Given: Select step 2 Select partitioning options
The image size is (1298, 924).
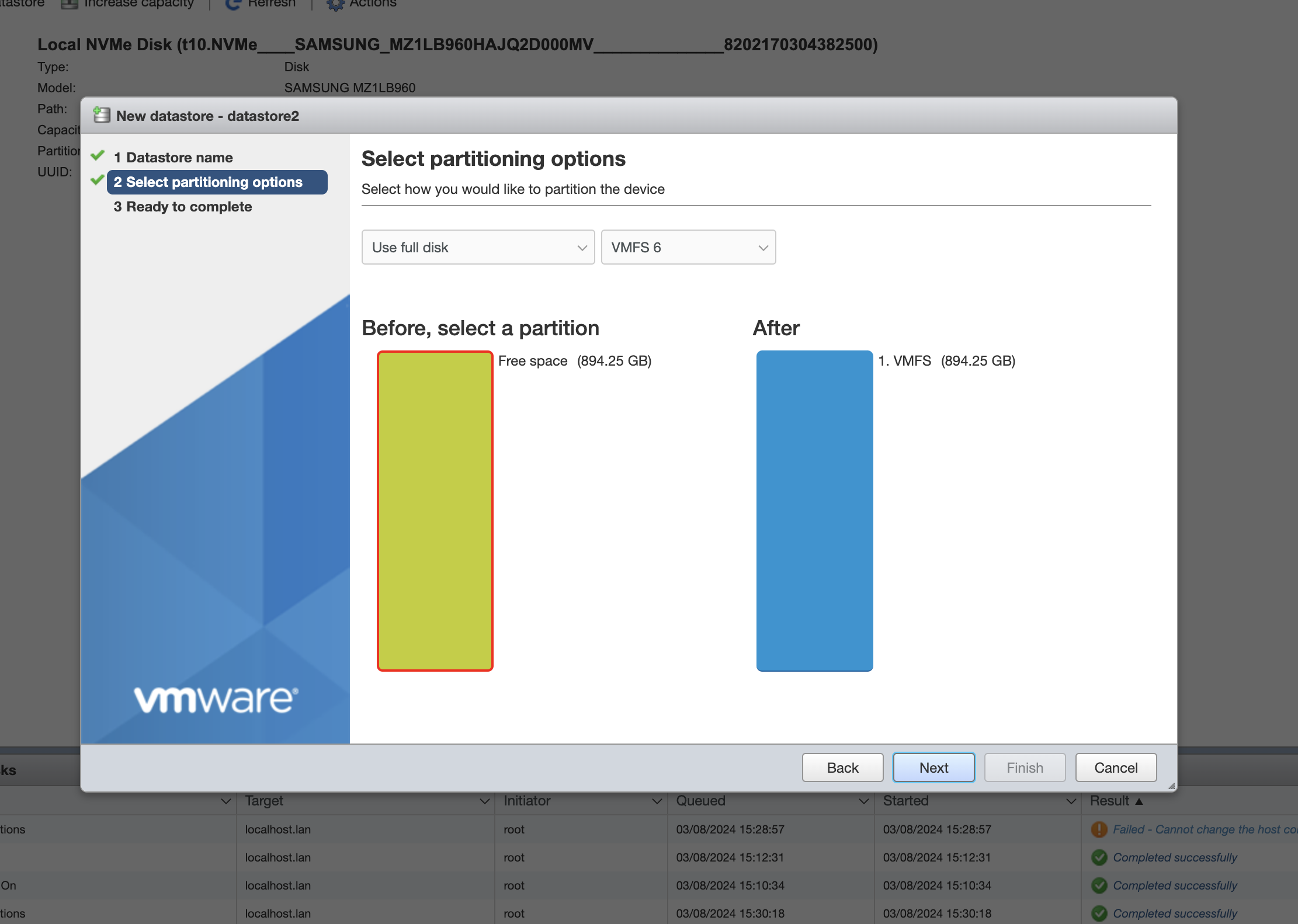Looking at the screenshot, I should [216, 182].
